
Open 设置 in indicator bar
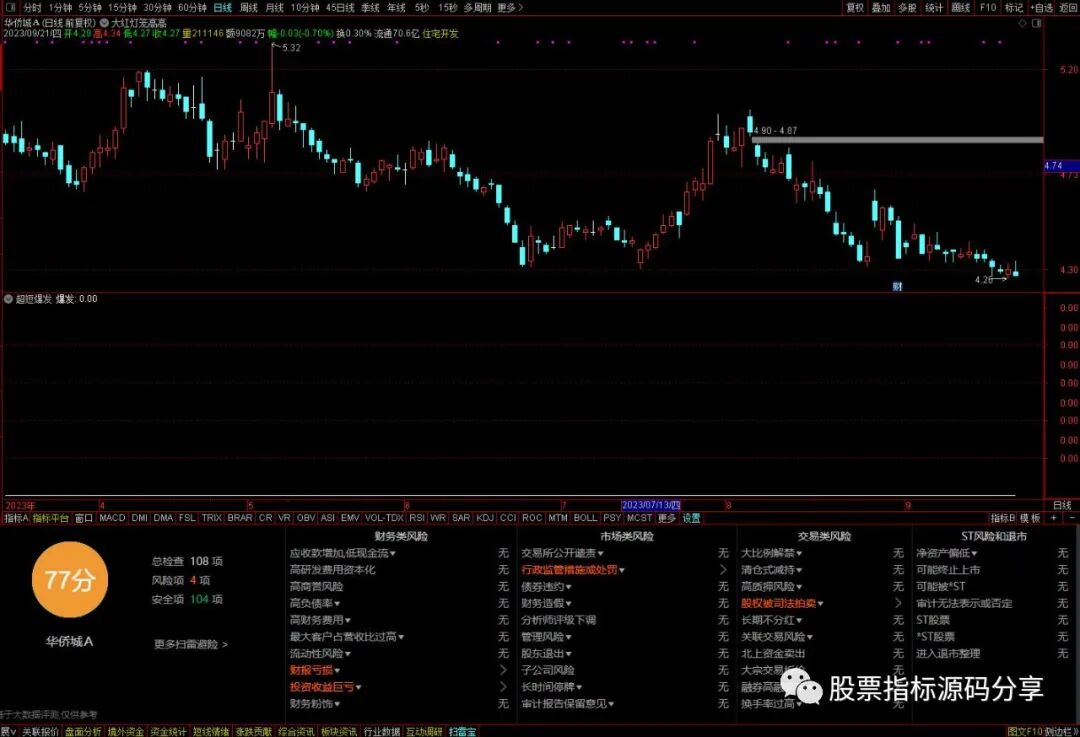(x=692, y=518)
